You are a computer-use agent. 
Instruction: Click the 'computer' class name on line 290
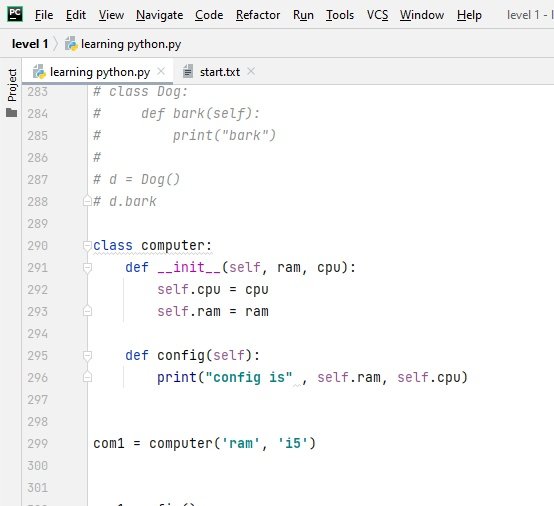[173, 246]
